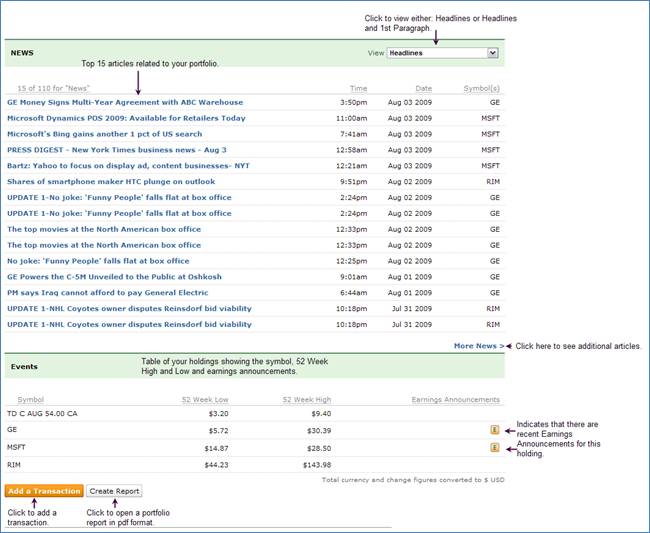Select the '15 of 110 for News' count text
The image size is (650, 533).
pos(53,88)
